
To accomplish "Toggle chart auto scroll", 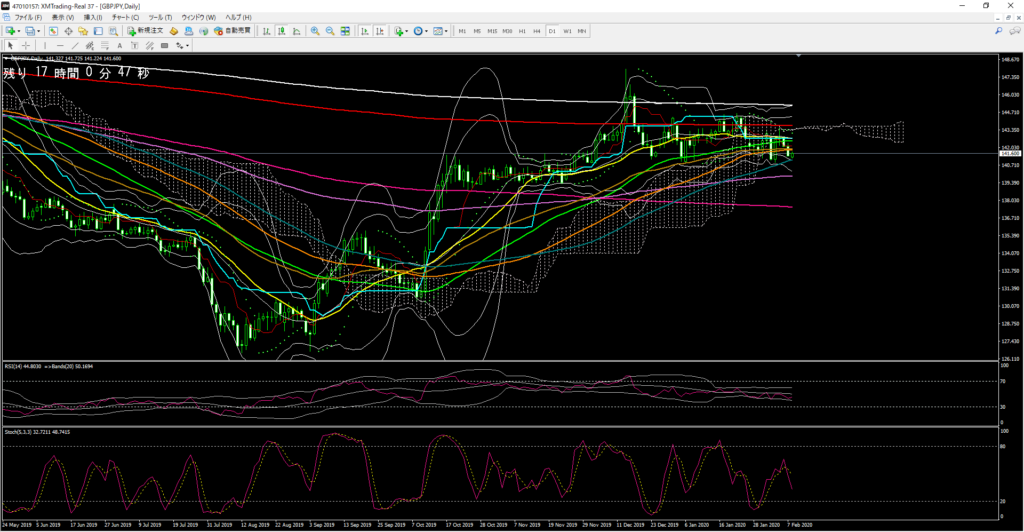I will (x=364, y=31).
